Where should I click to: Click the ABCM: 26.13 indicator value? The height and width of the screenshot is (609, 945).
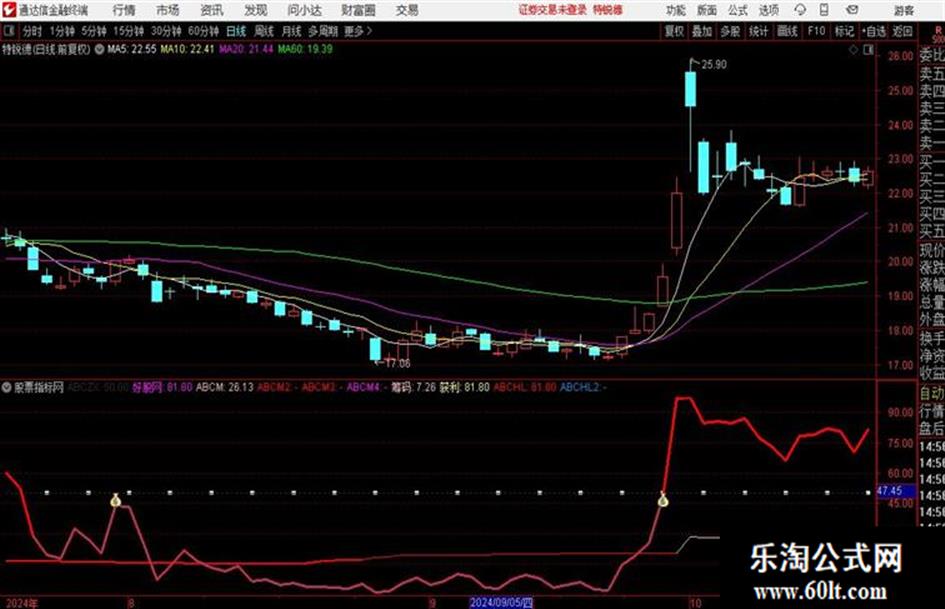click(x=225, y=387)
